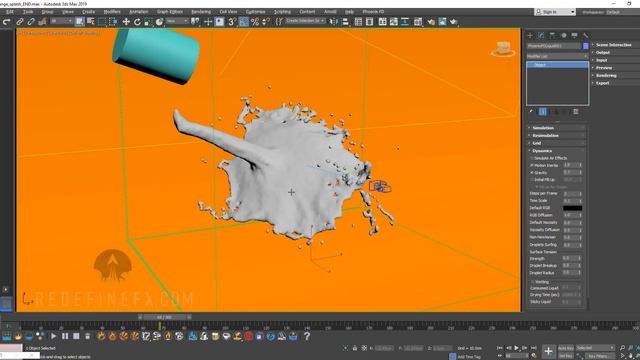Switch to the Motion command panel tab
This screenshot has height=360, width=640.
click(x=563, y=36)
